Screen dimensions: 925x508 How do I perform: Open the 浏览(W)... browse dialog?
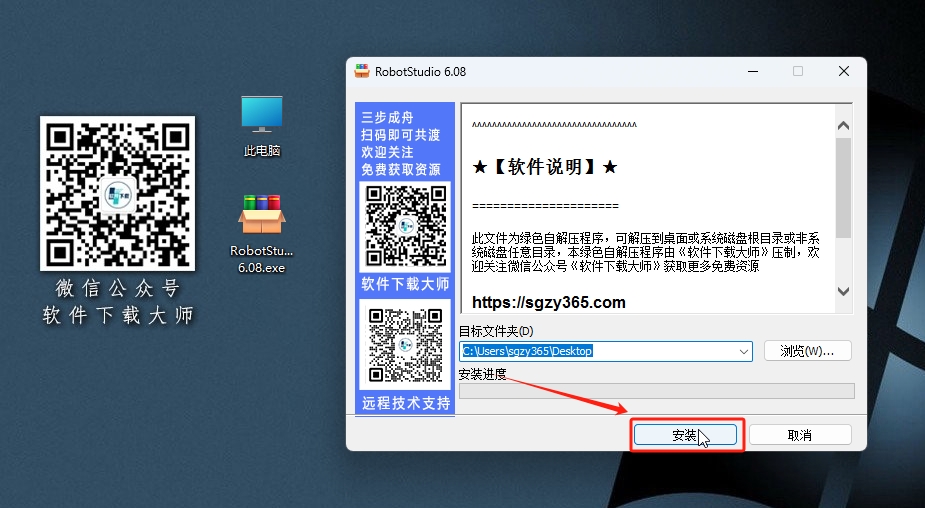pos(808,350)
